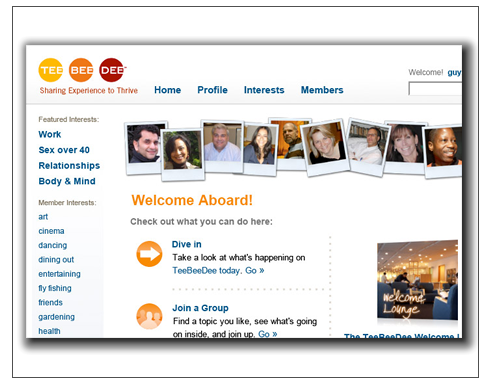
Task: Click the orange arrow Dive in icon
Action: [x=149, y=254]
